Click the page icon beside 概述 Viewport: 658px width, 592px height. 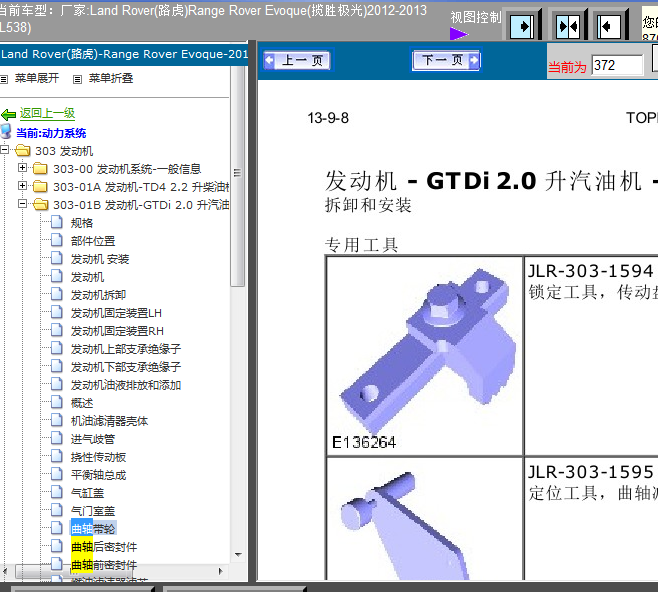pyautogui.click(x=57, y=402)
